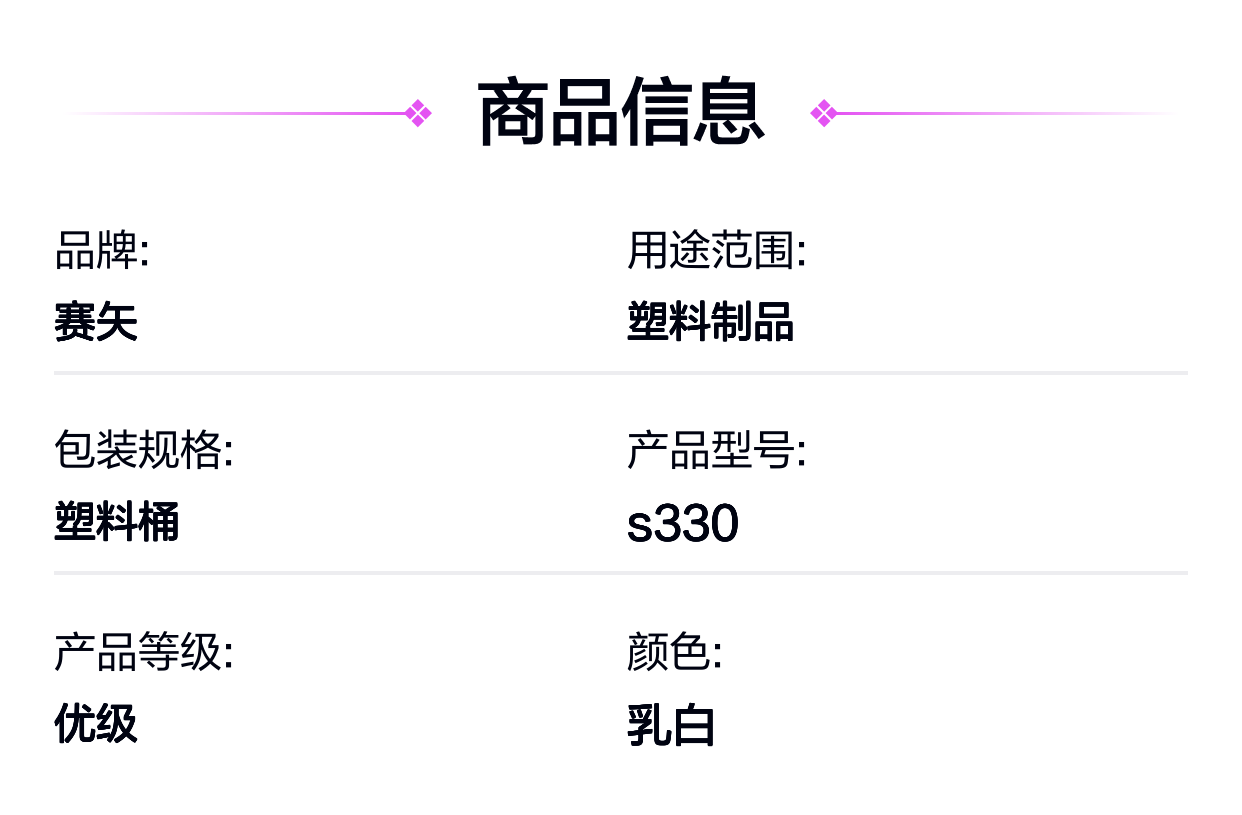This screenshot has height=815, width=1242.
Task: Select the 品牌 label
Action: pyautogui.click(x=102, y=251)
